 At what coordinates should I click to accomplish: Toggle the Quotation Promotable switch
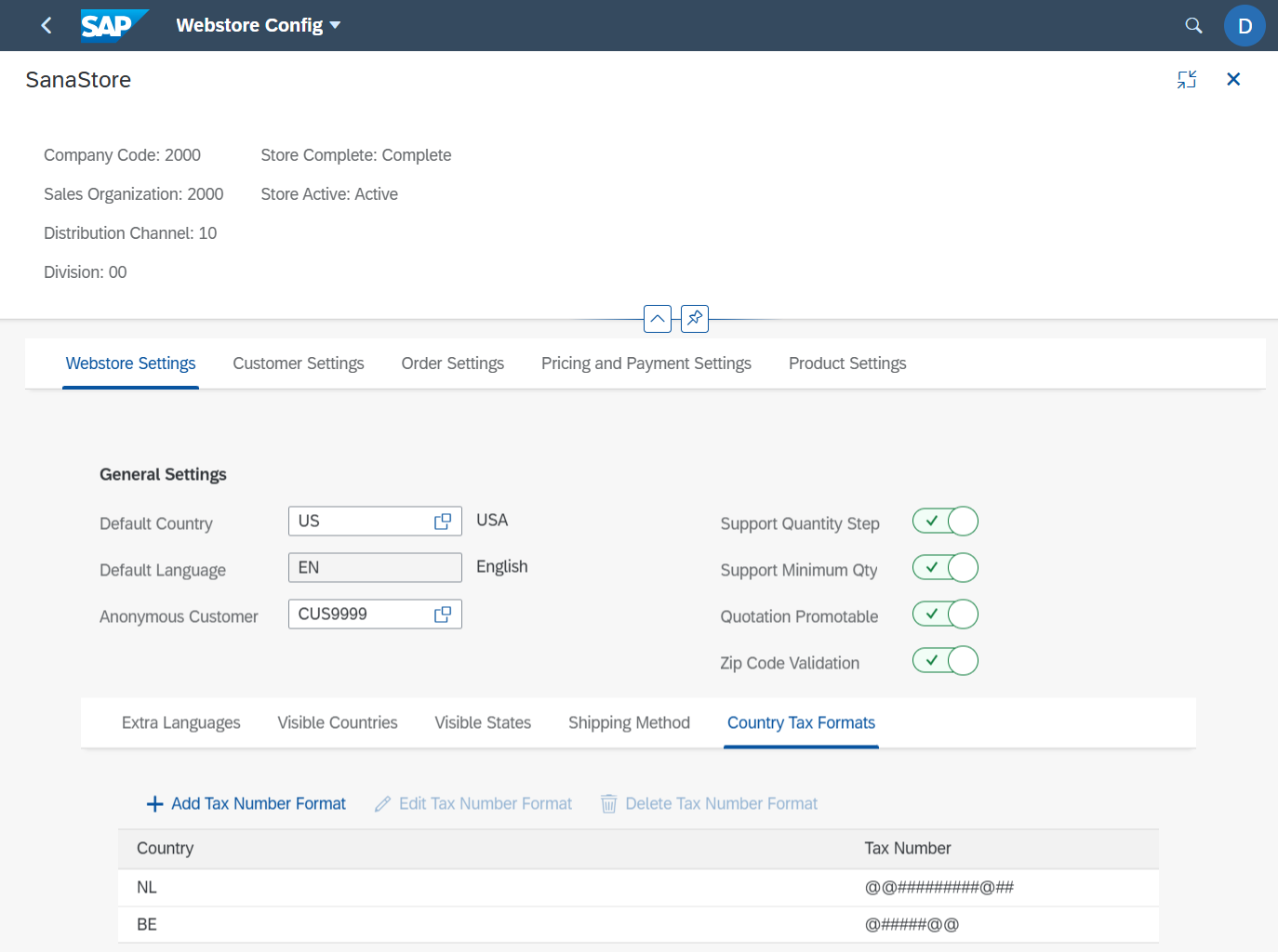click(945, 615)
